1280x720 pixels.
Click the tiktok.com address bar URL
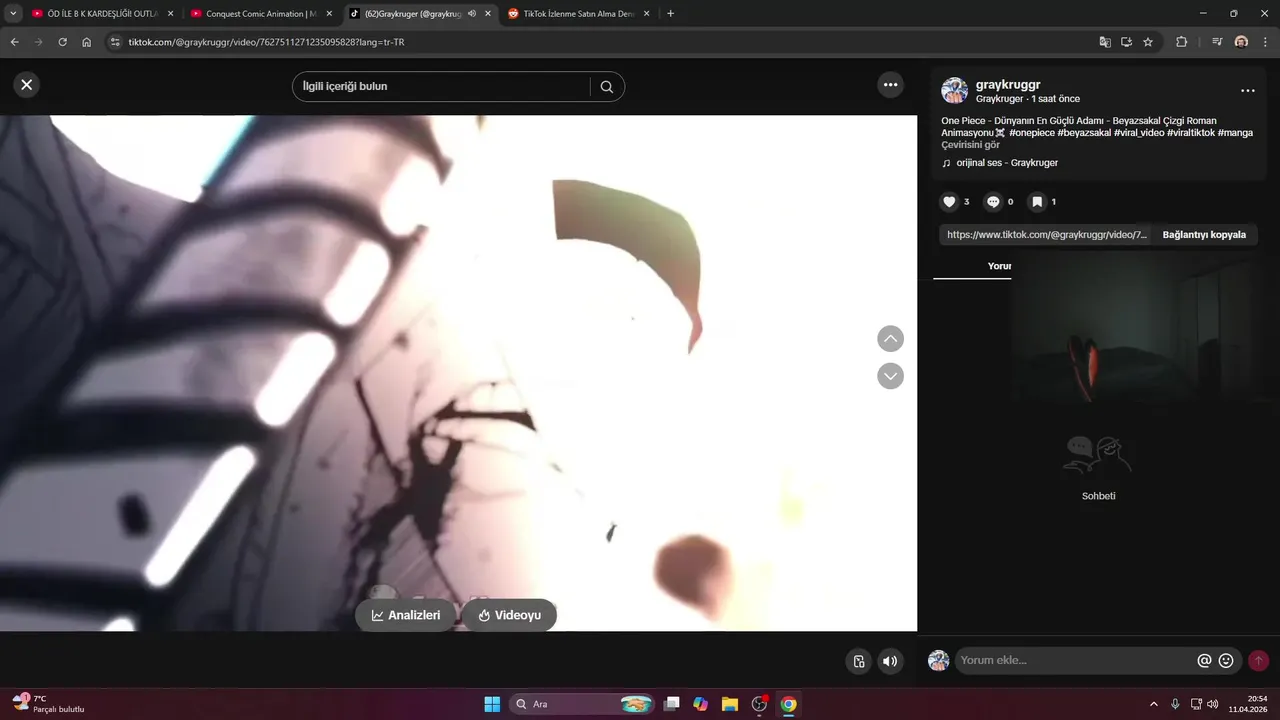click(x=266, y=43)
